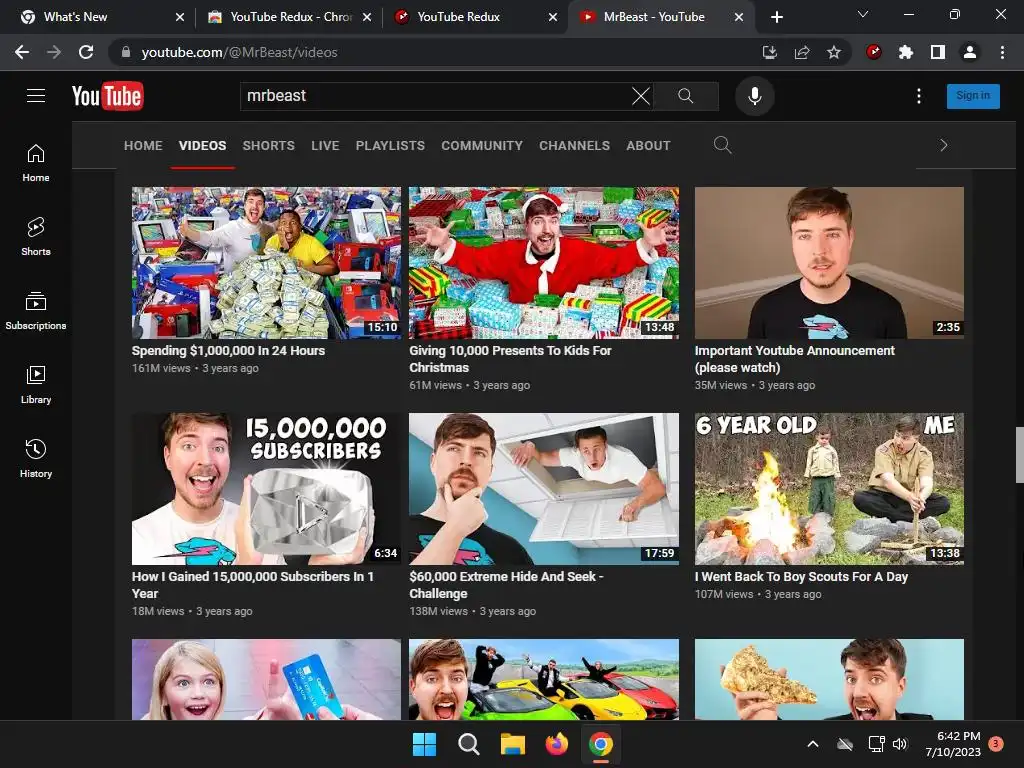Show hidden system tray icons
The width and height of the screenshot is (1024, 768).
pos(812,744)
